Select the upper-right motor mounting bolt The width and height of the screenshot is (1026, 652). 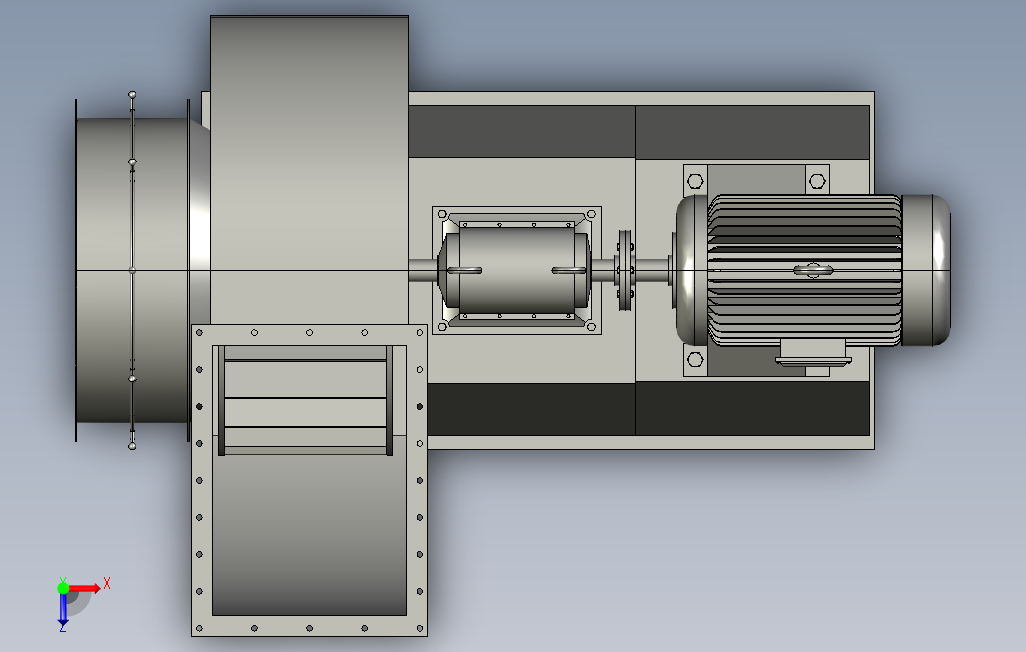point(817,181)
